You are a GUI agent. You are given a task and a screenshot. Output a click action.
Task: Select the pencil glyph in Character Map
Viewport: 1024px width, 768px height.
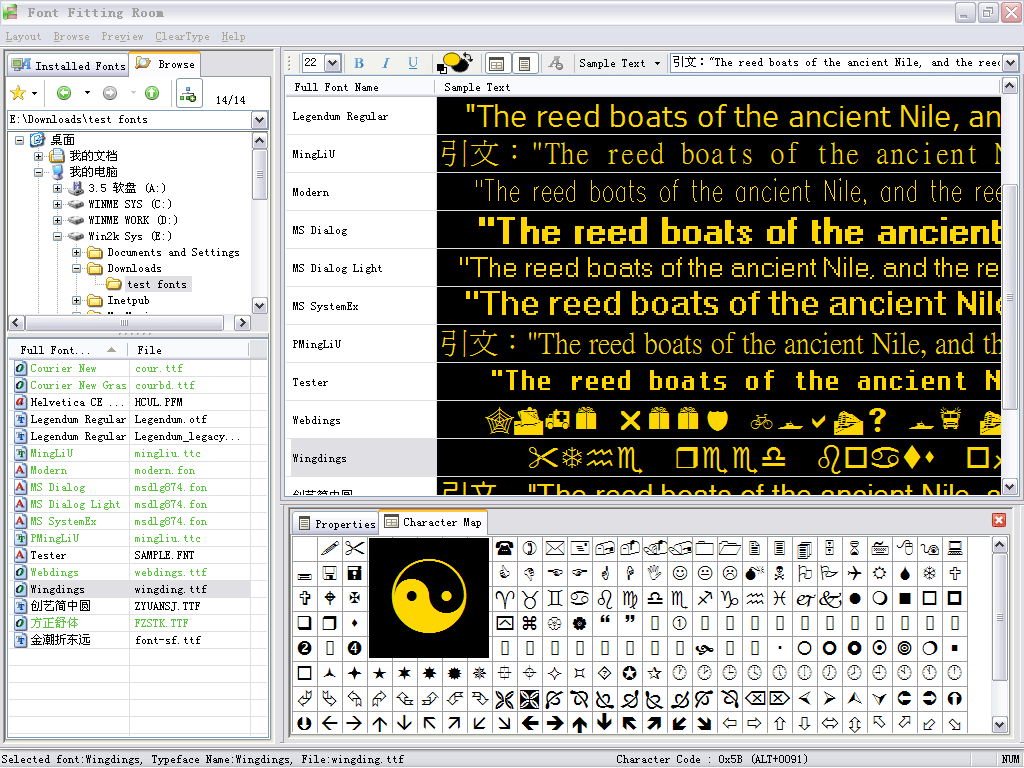(x=330, y=548)
